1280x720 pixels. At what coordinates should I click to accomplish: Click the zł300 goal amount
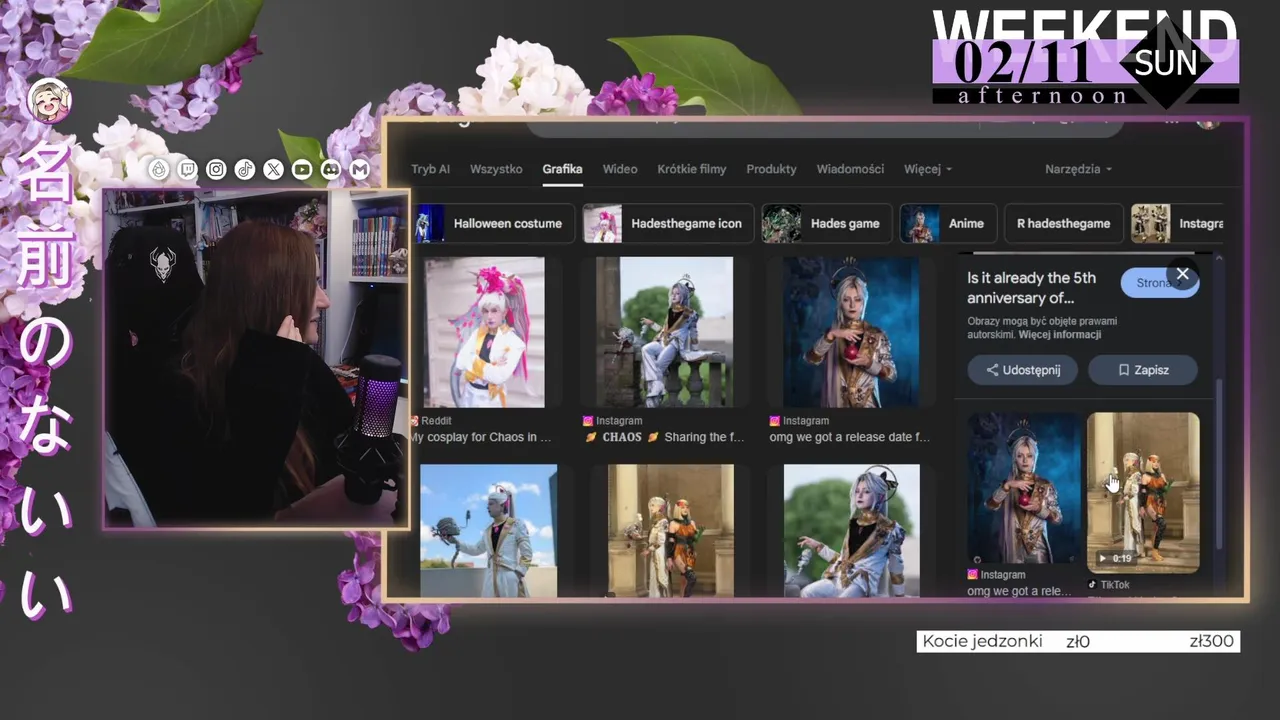coord(1211,641)
